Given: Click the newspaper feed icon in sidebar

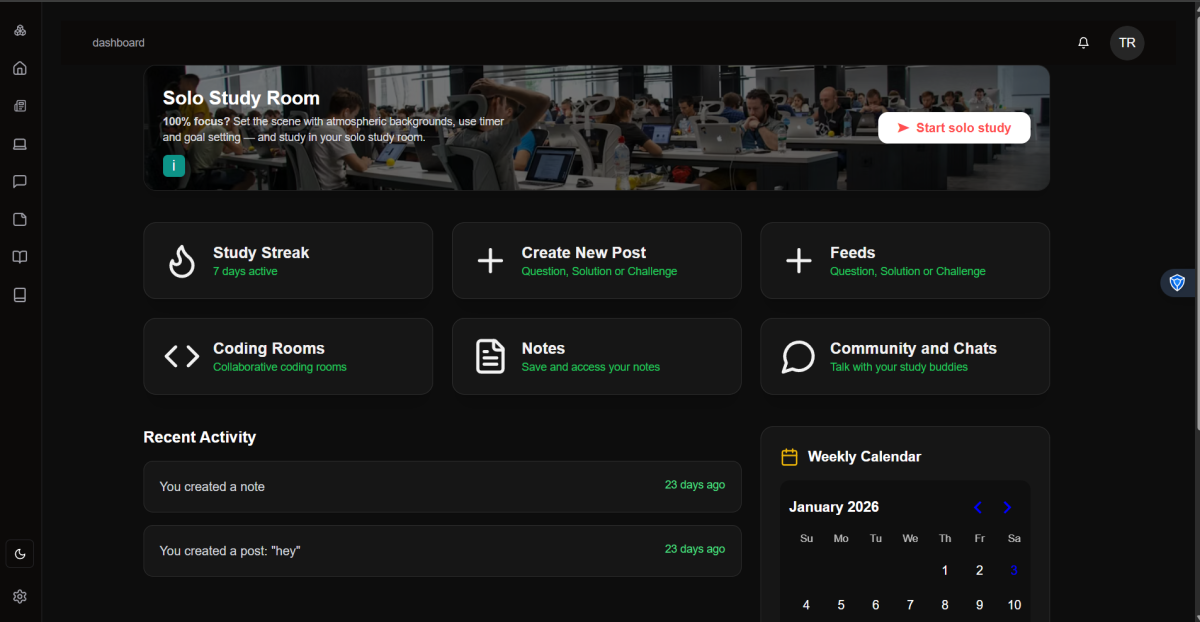Looking at the screenshot, I should pos(20,106).
